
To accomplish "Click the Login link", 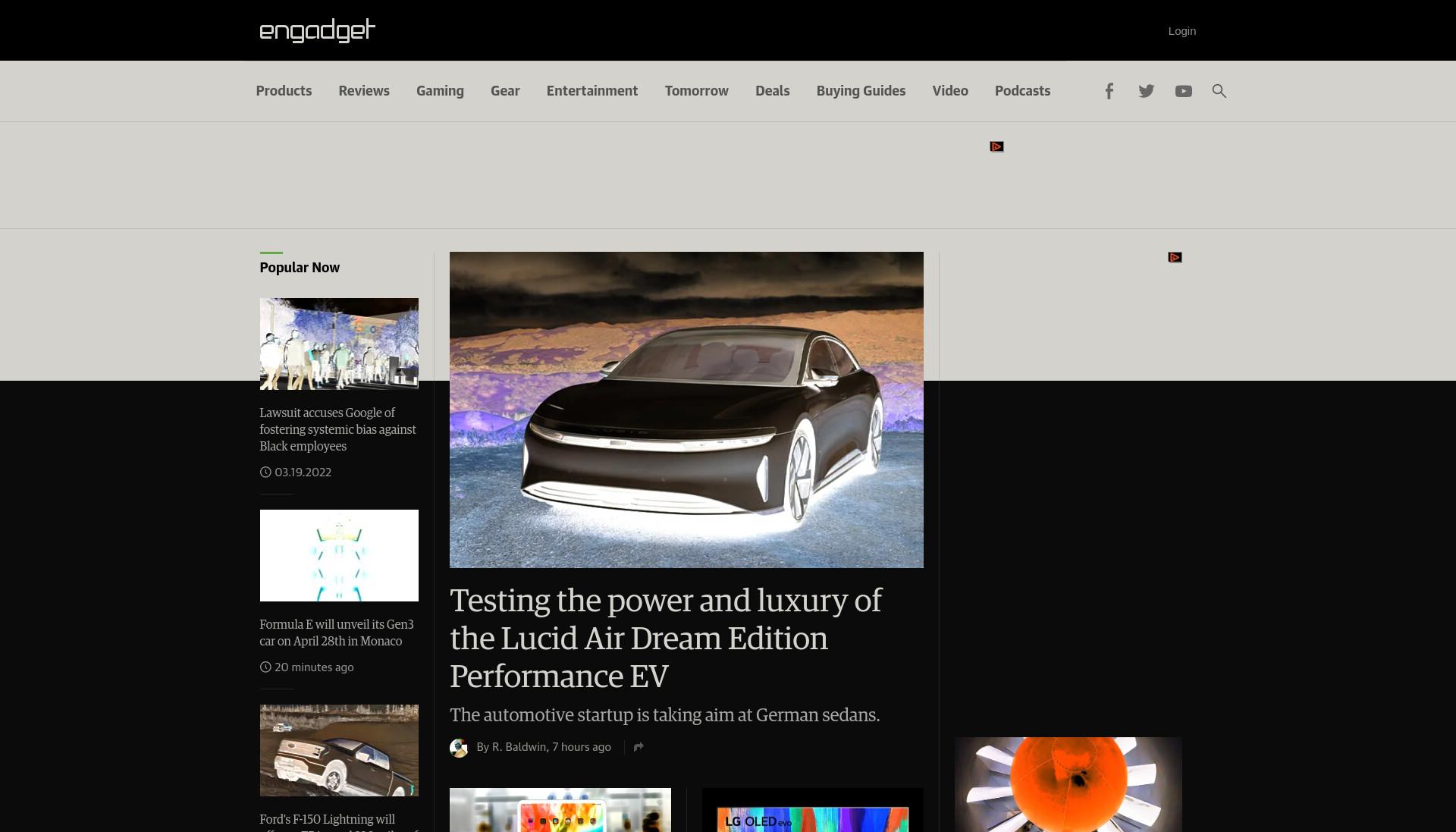I will (x=1181, y=31).
